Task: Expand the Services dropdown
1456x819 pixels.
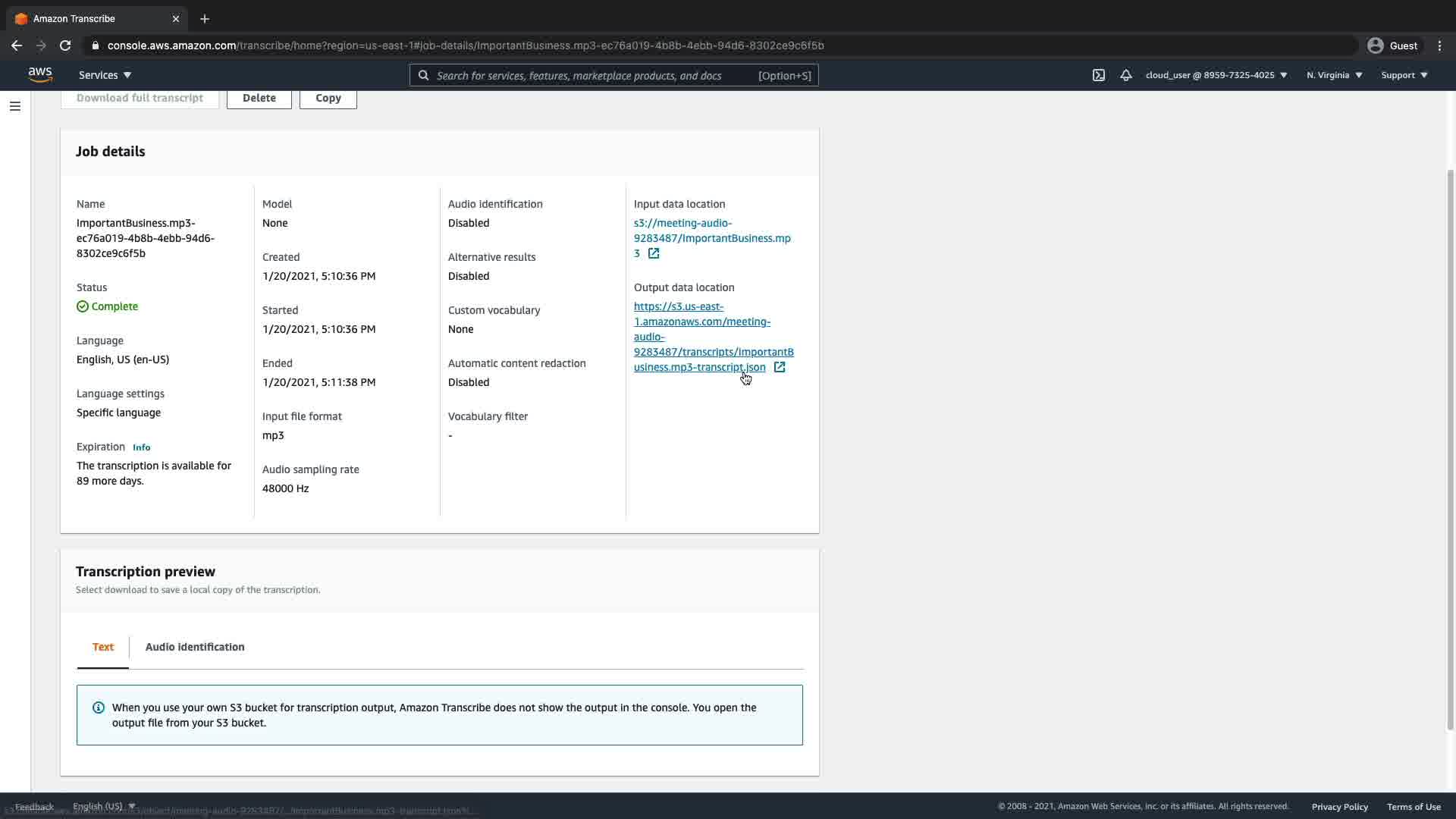Action: click(105, 75)
